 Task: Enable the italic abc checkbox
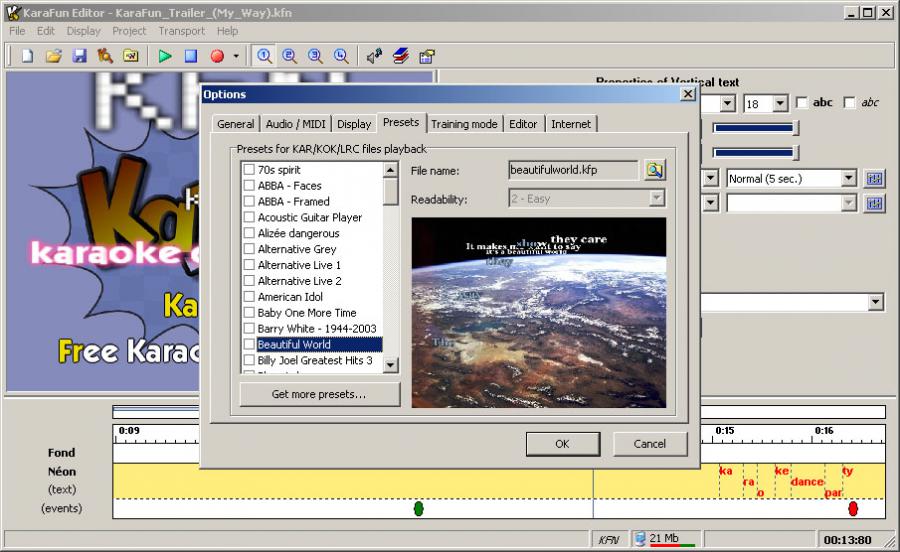(849, 103)
